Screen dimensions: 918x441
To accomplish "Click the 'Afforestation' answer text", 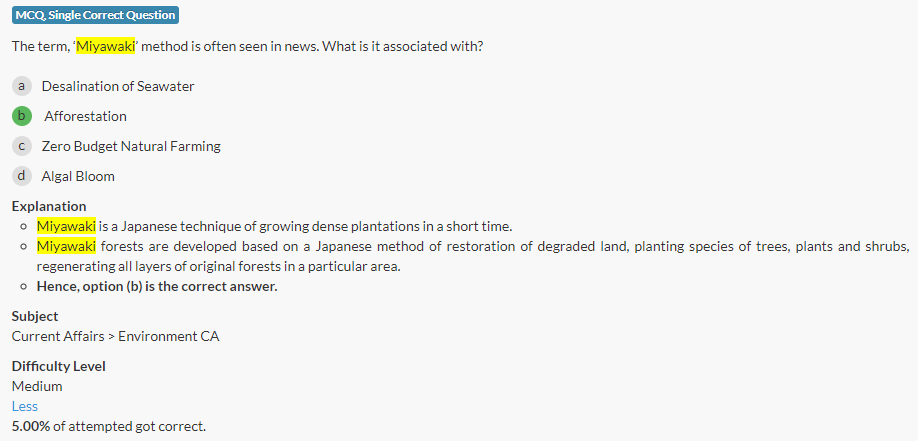I will [x=85, y=116].
